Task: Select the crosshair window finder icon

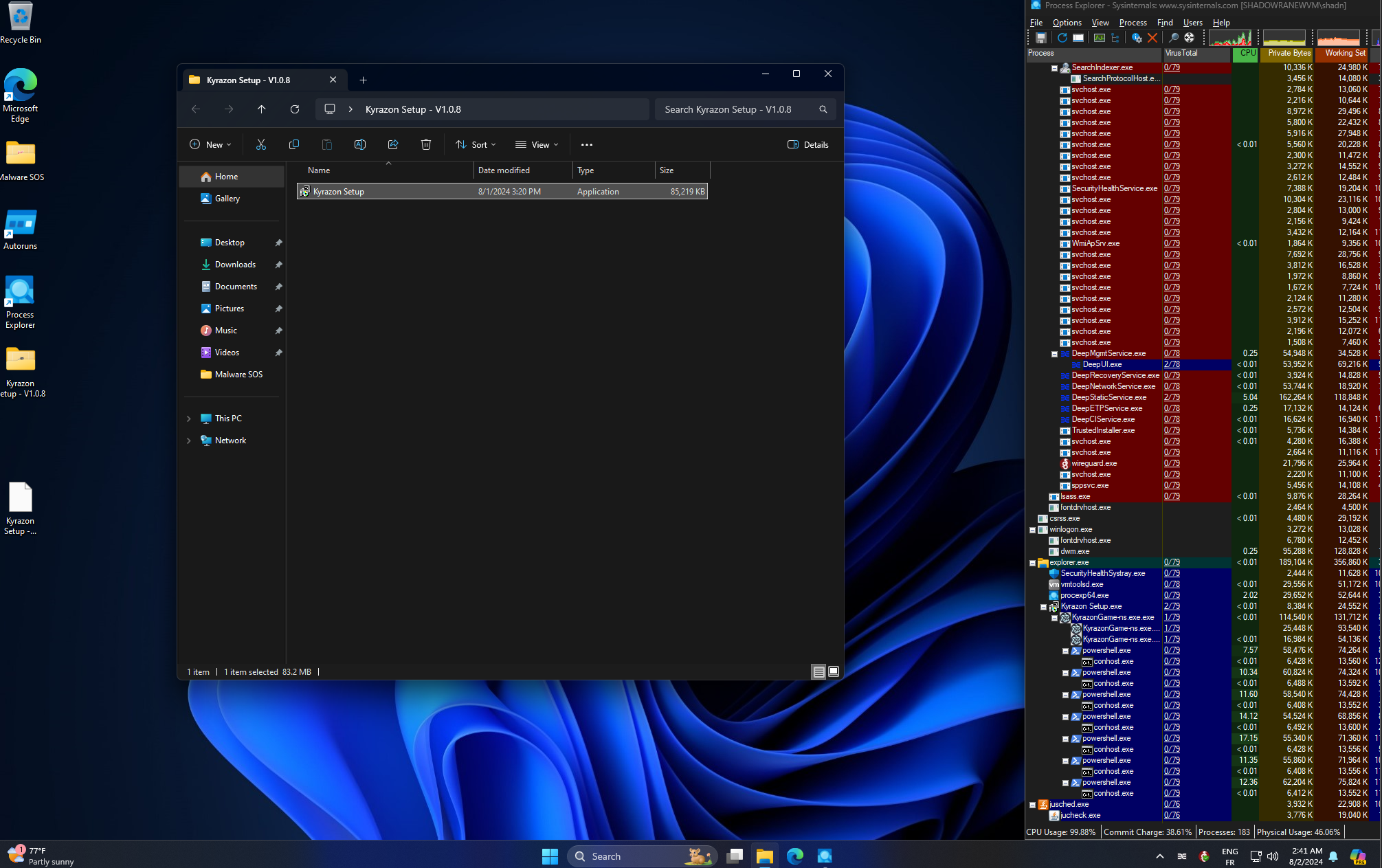Action: click(1190, 38)
